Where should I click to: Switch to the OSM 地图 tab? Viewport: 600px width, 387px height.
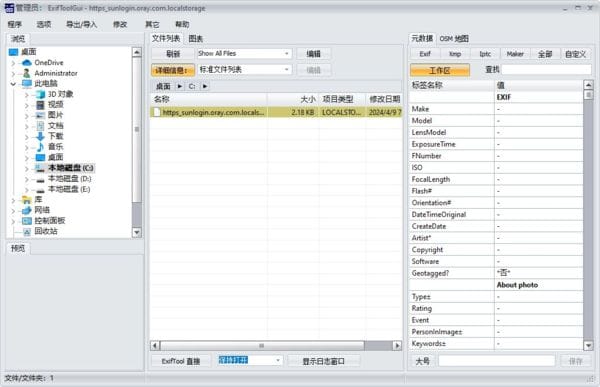pyautogui.click(x=454, y=39)
